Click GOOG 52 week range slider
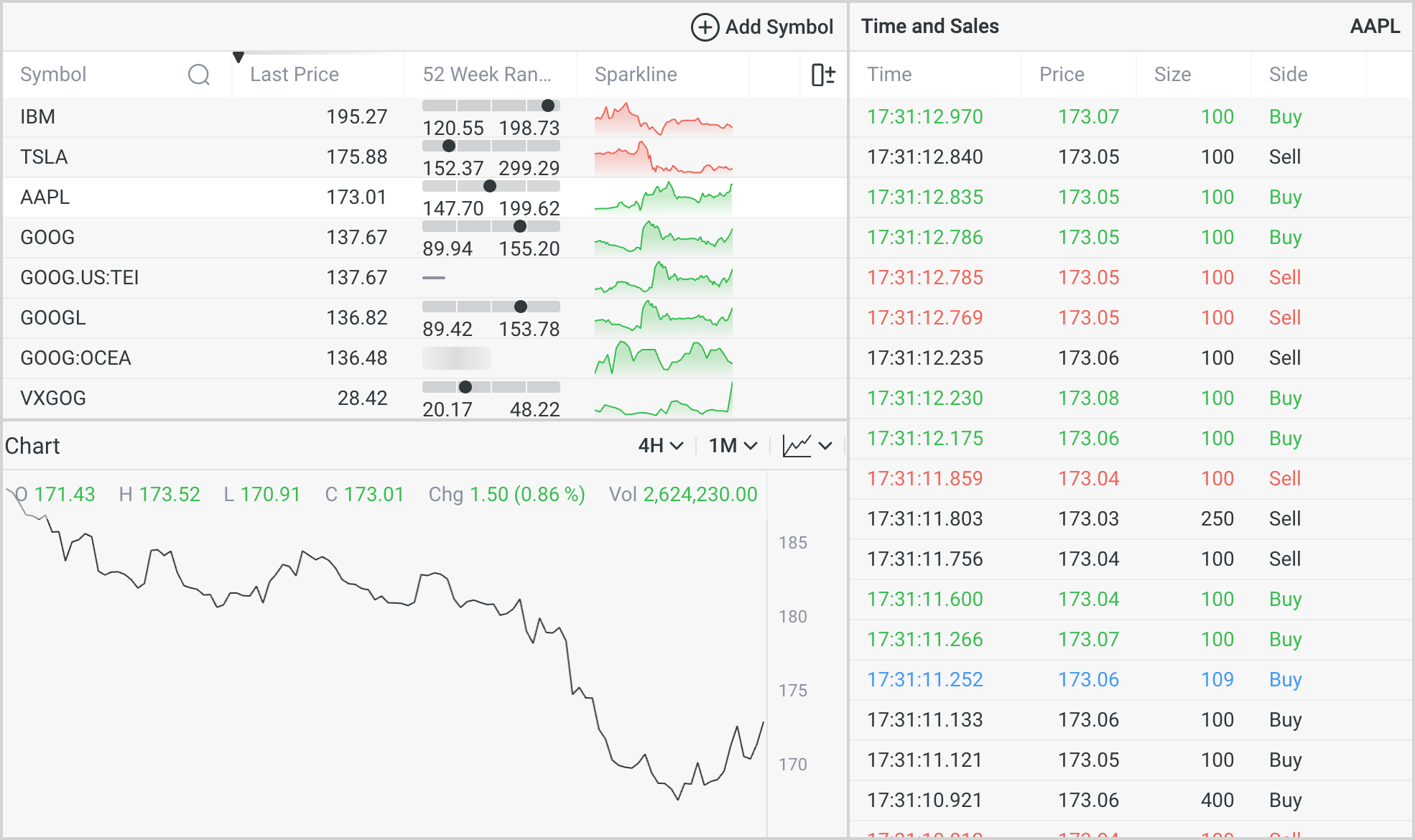Image resolution: width=1415 pixels, height=840 pixels. 491,226
